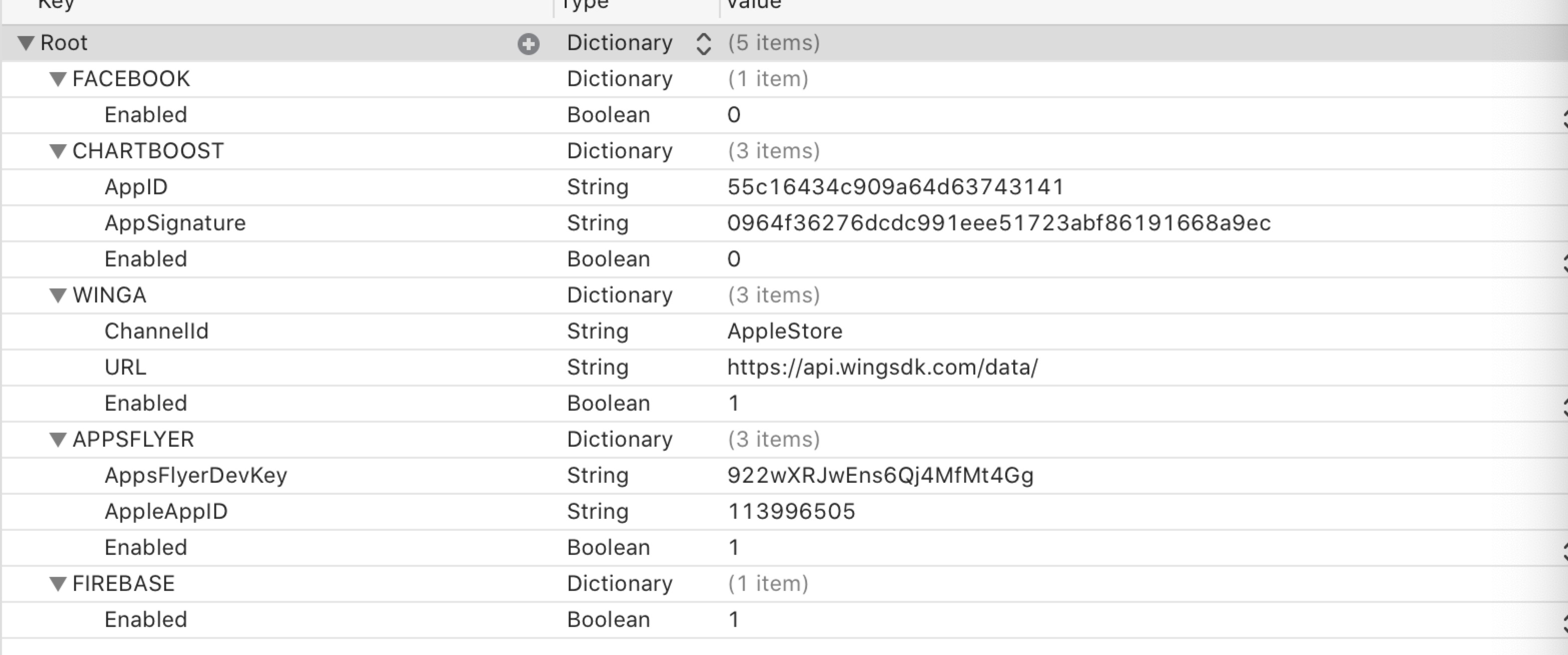Click String type of AppsFlyerDevKey row
The image size is (1568, 655).
coord(598,475)
